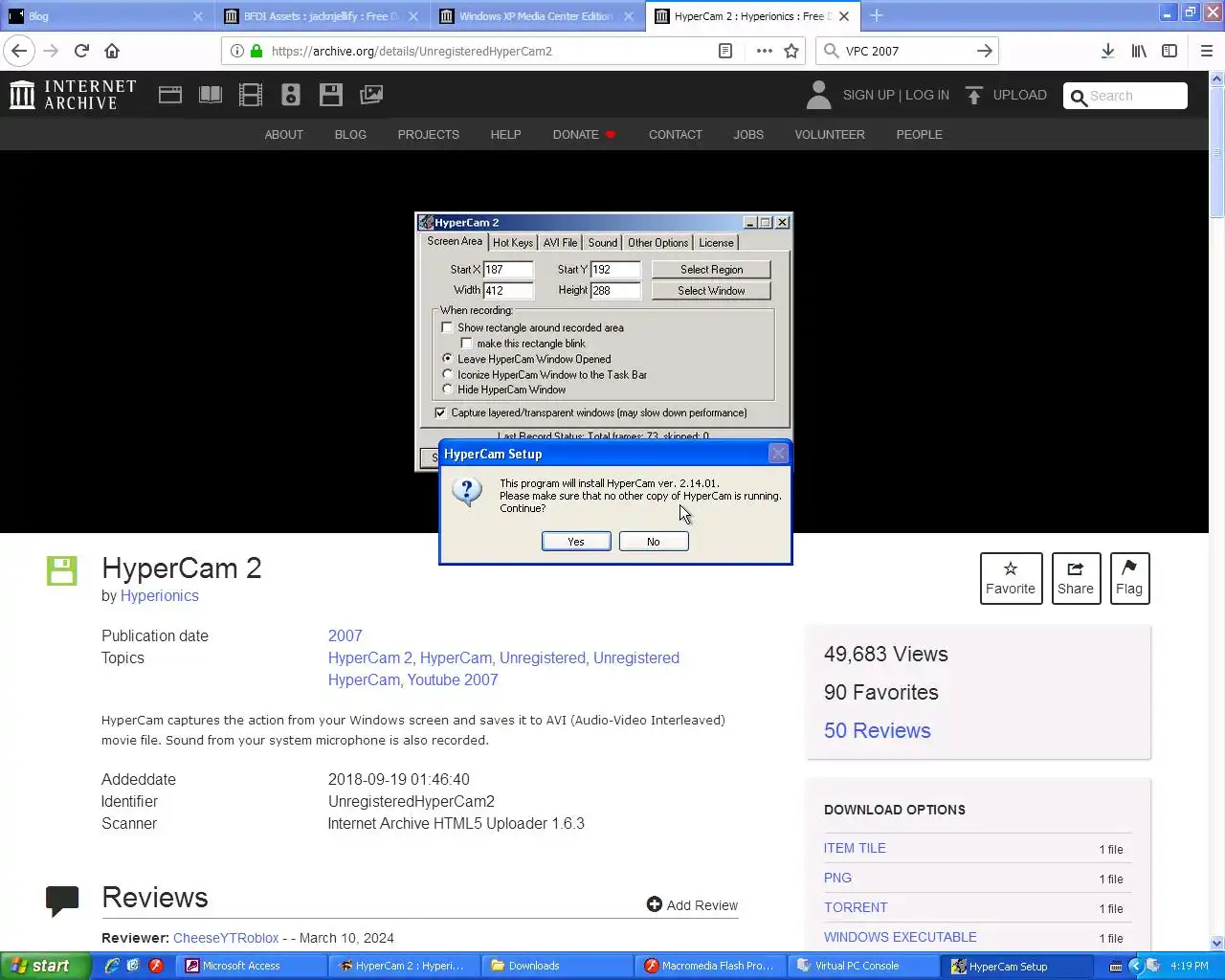1225x980 pixels.
Task: Open the Firefox hamburger menu
Action: coord(1206,51)
